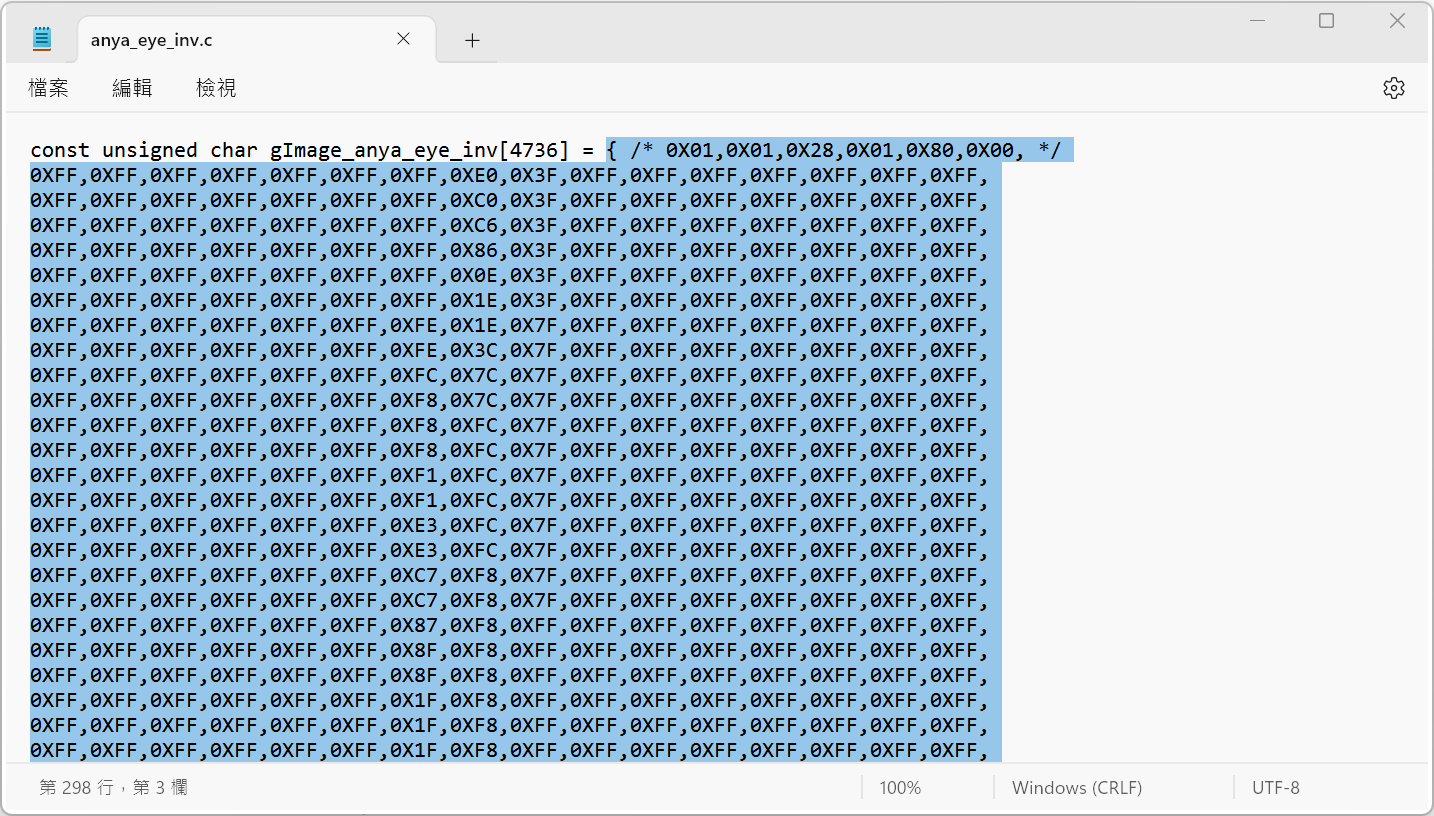Click the 0XE0 value in first data row

coord(474,176)
